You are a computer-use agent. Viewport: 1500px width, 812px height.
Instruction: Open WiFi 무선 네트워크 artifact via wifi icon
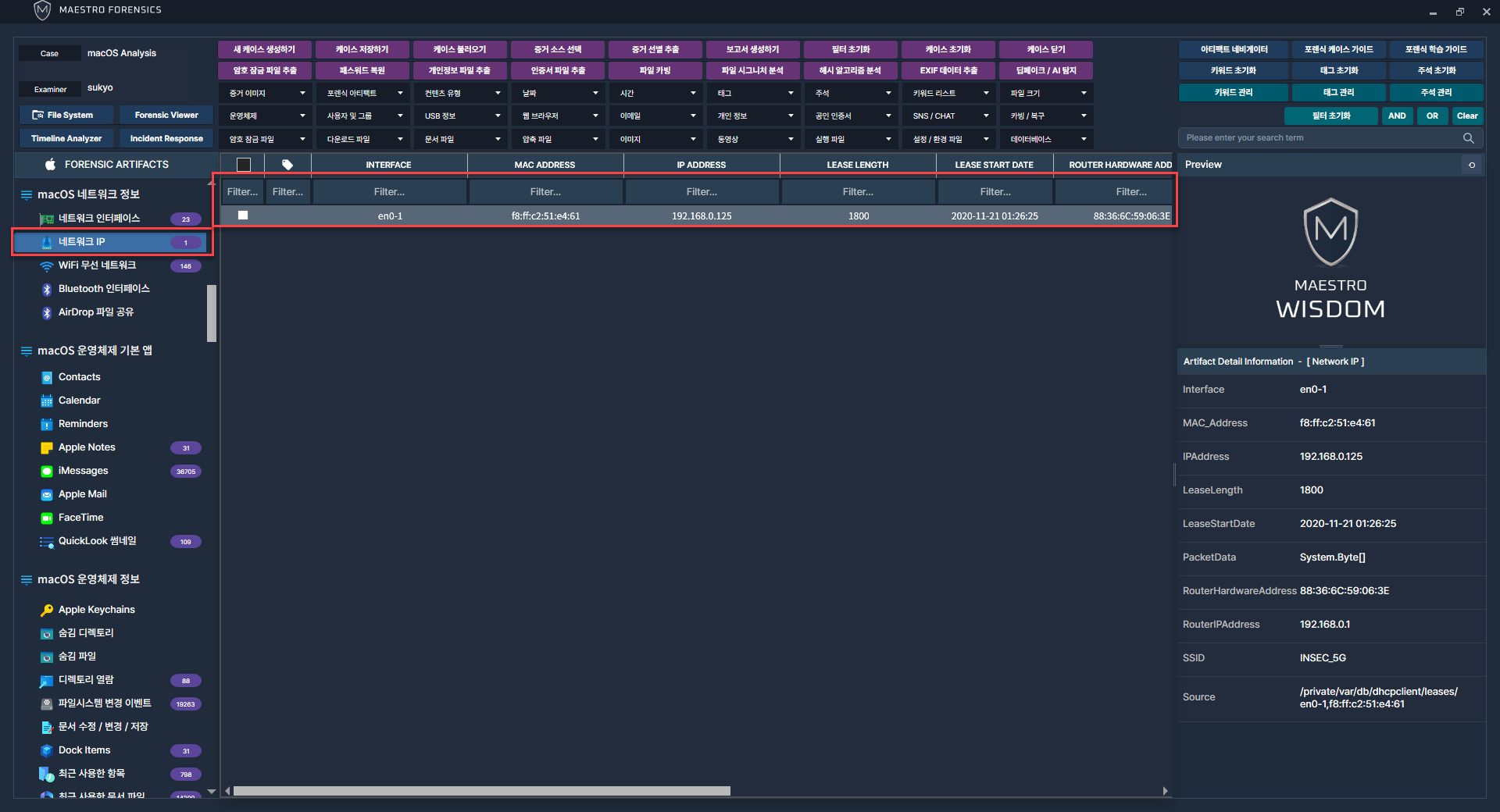tap(47, 266)
